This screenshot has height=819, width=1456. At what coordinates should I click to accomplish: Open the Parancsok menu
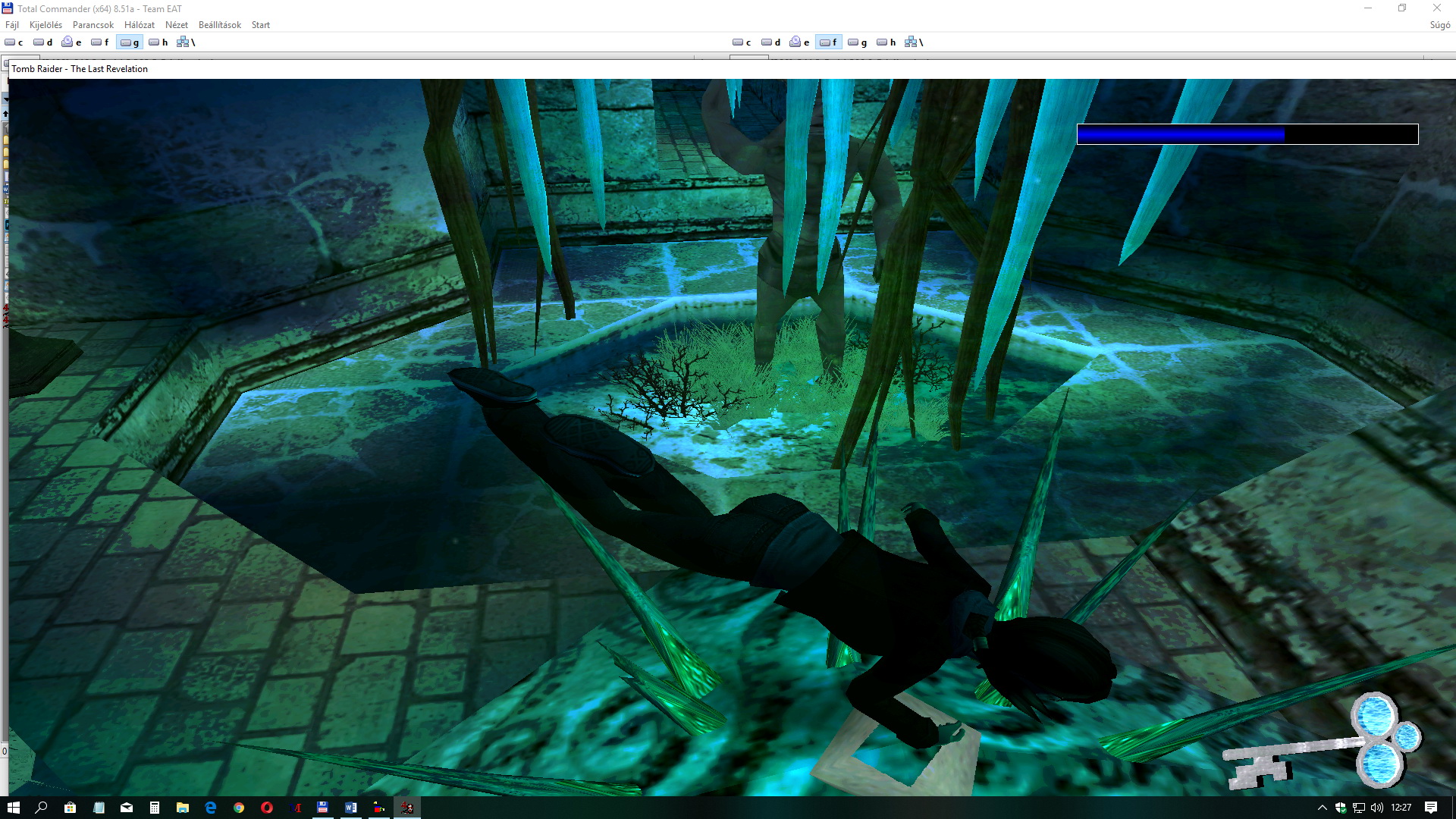tap(93, 25)
